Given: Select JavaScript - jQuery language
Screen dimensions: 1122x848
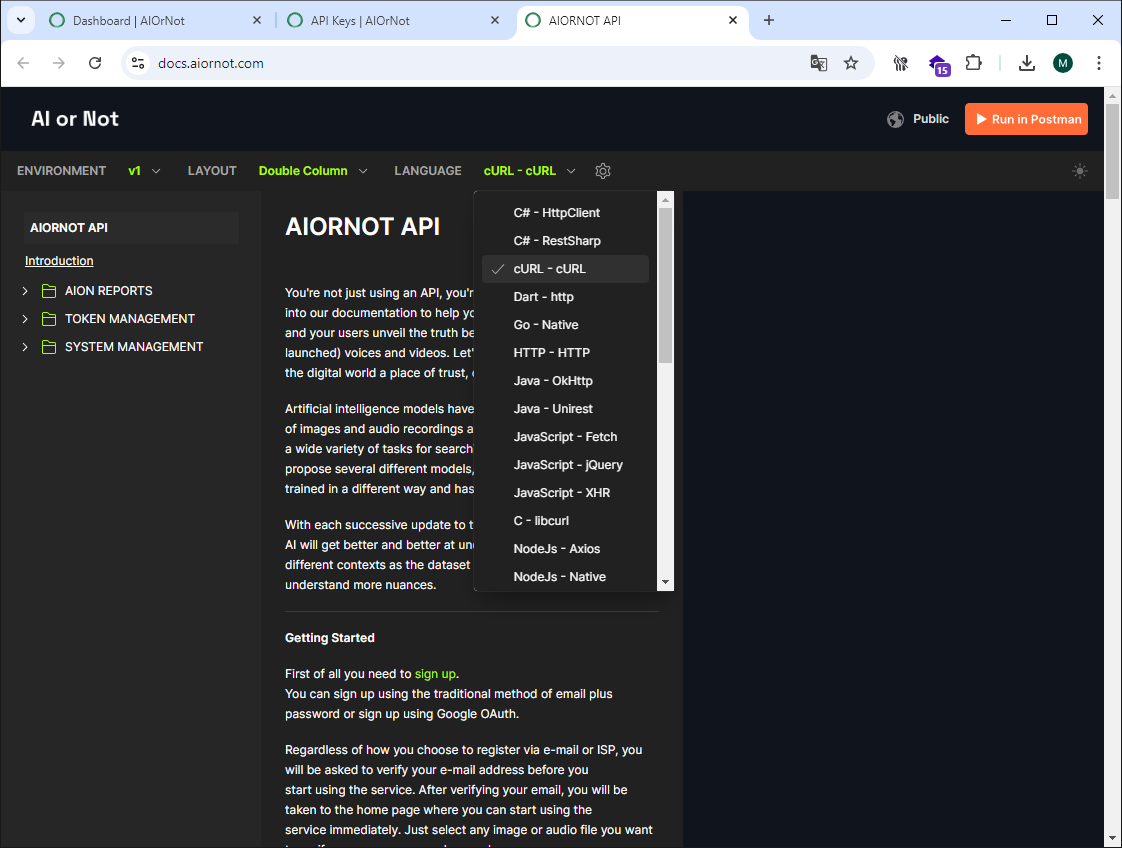Looking at the screenshot, I should 565,464.
